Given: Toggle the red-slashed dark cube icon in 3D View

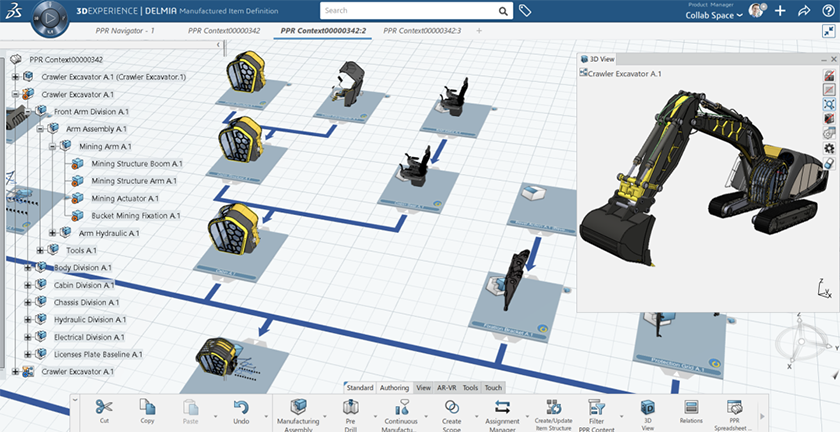Looking at the screenshot, I should click(829, 119).
